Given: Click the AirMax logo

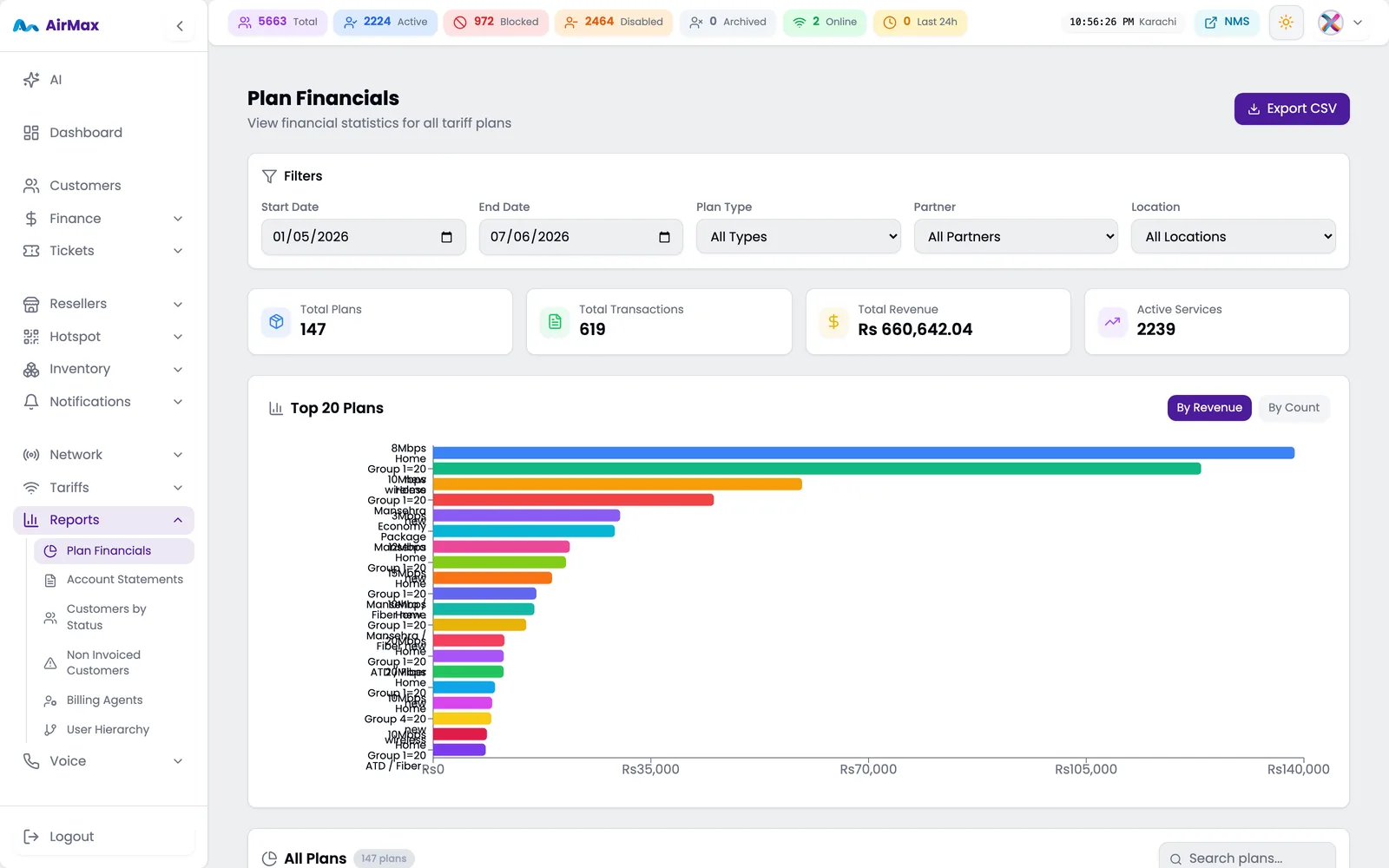Looking at the screenshot, I should coord(56,26).
